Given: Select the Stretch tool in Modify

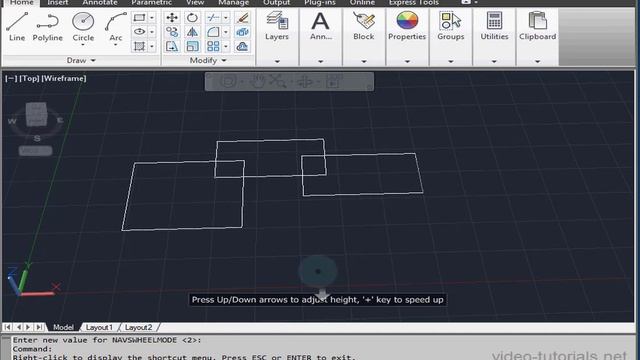Looking at the screenshot, I should [172, 46].
